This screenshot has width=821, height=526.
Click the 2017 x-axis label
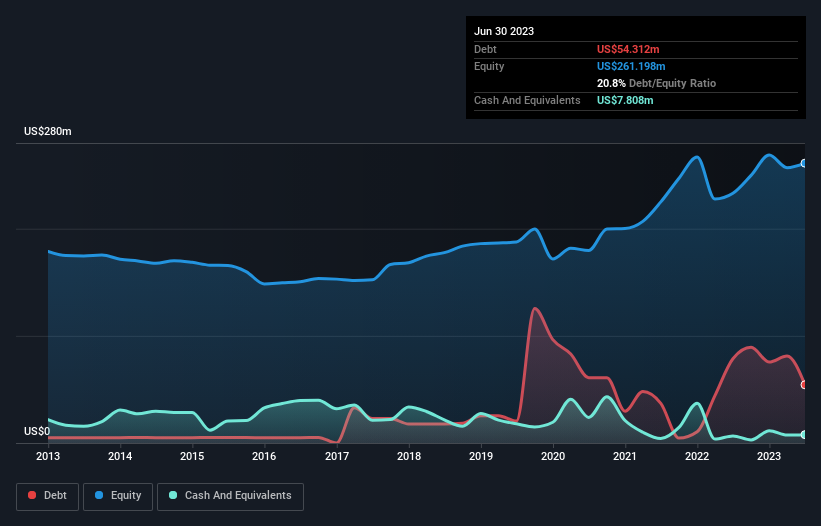(x=337, y=456)
